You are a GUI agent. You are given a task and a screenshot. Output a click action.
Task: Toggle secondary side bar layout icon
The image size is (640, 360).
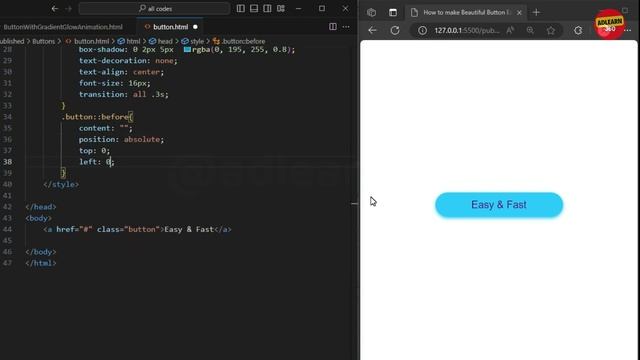click(267, 9)
